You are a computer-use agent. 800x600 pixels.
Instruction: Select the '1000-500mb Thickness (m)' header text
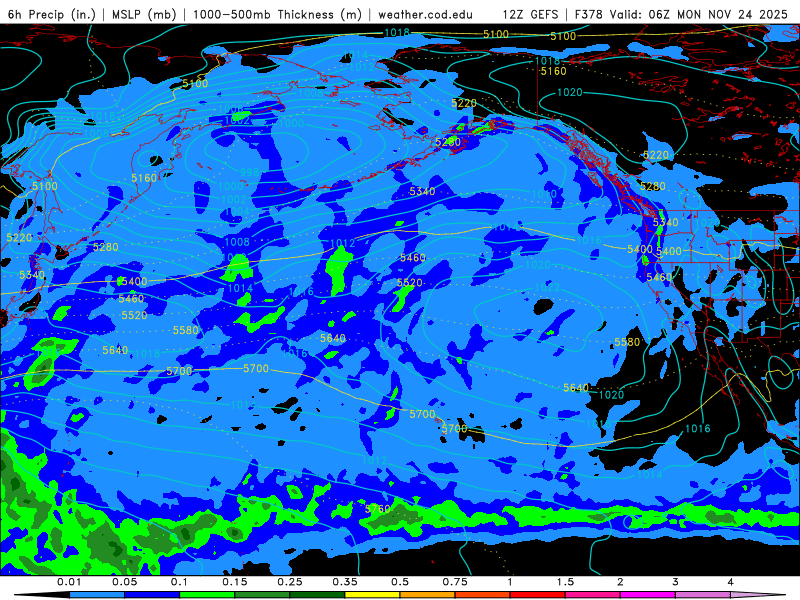click(x=277, y=14)
